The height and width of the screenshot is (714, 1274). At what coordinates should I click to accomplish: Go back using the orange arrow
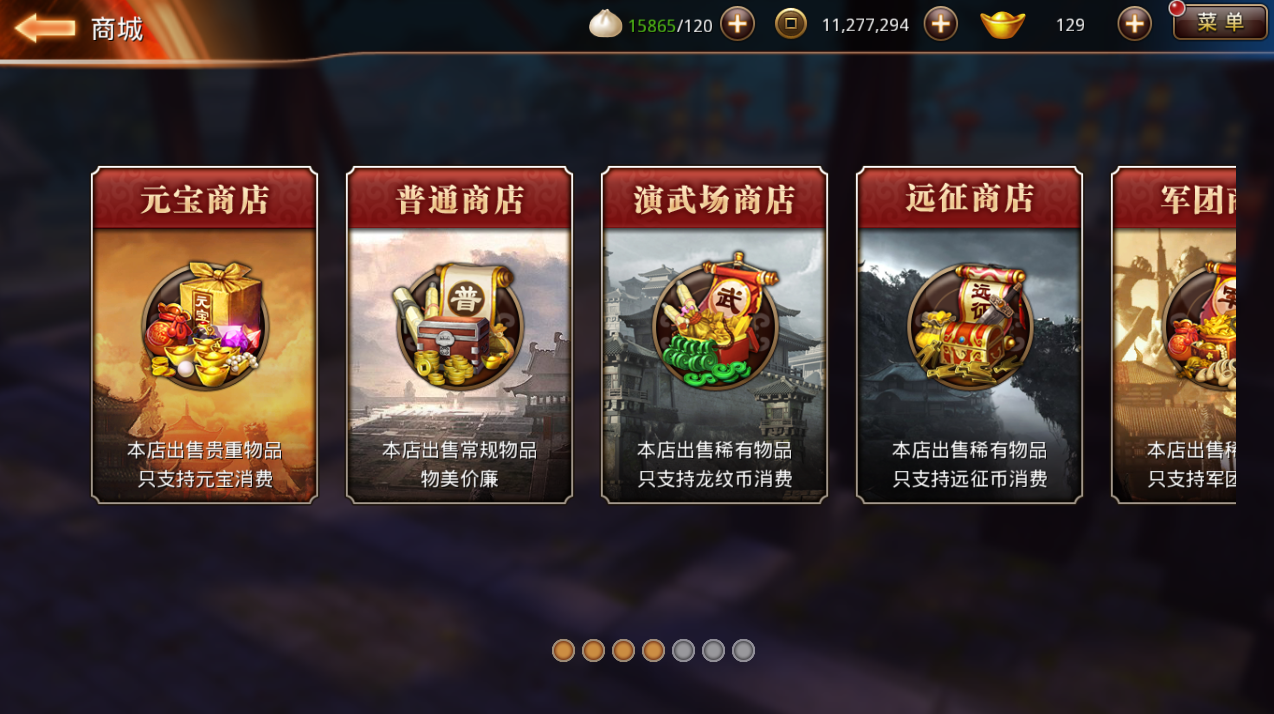[x=45, y=27]
